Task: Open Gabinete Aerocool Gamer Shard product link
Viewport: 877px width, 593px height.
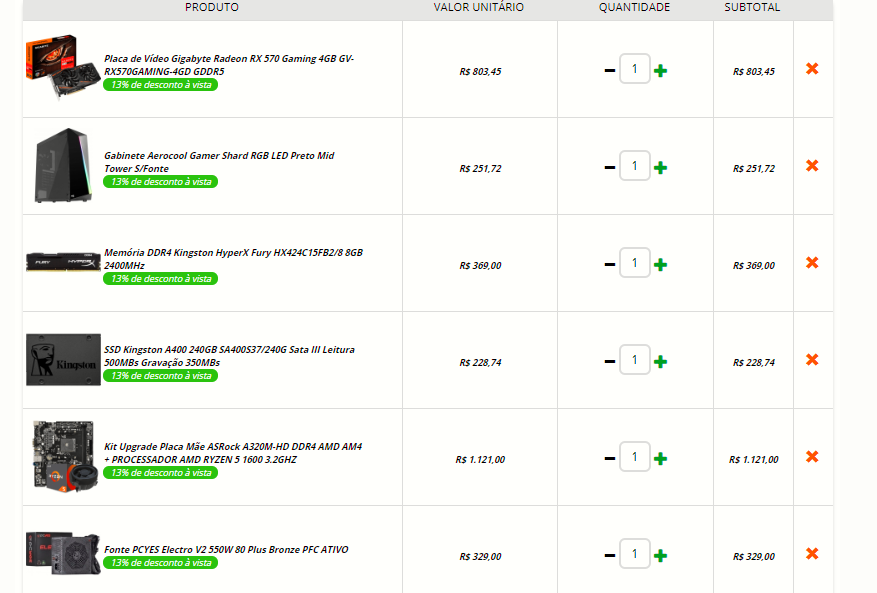Action: tap(219, 162)
